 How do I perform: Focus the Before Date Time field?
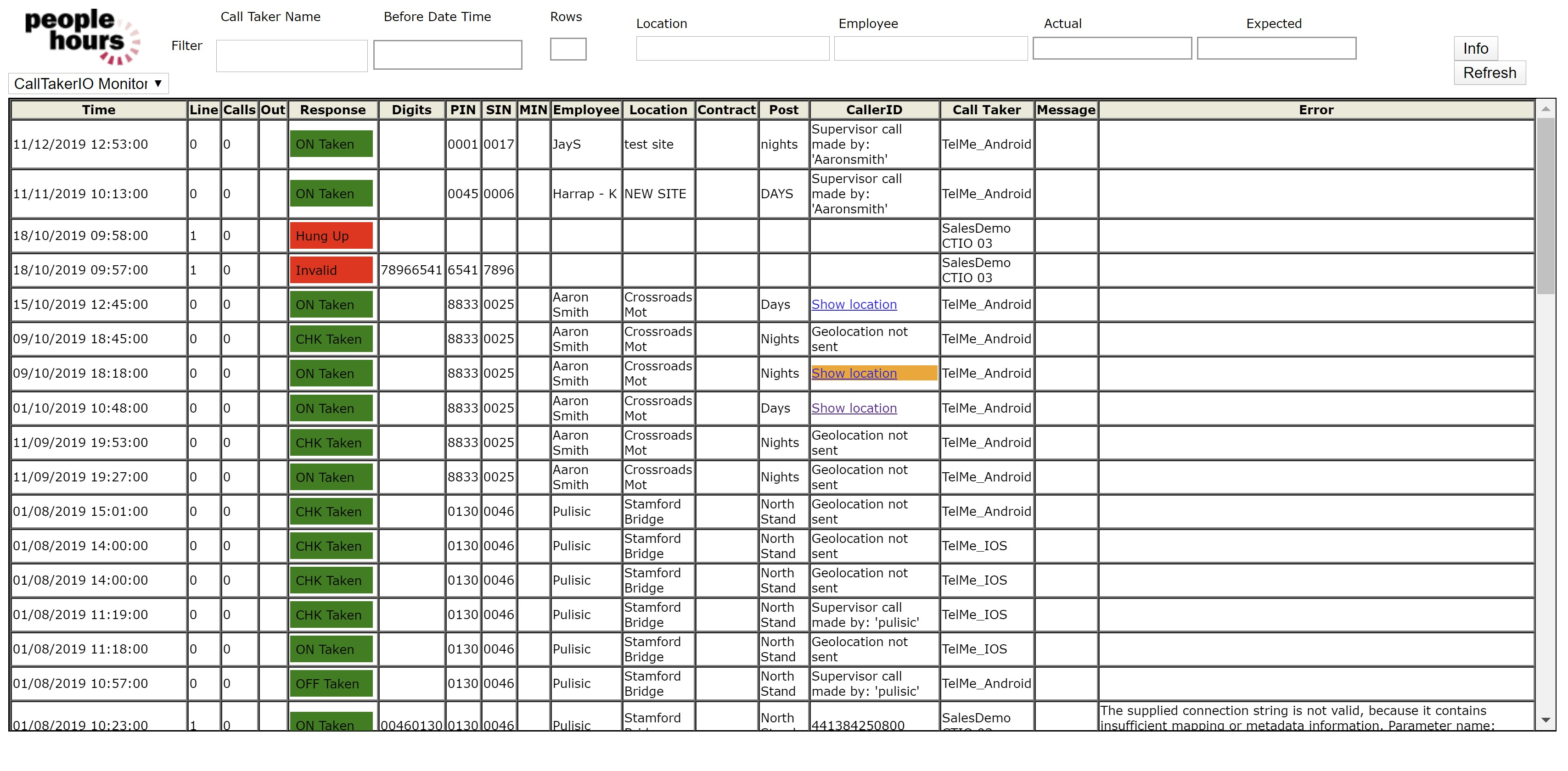click(x=447, y=55)
